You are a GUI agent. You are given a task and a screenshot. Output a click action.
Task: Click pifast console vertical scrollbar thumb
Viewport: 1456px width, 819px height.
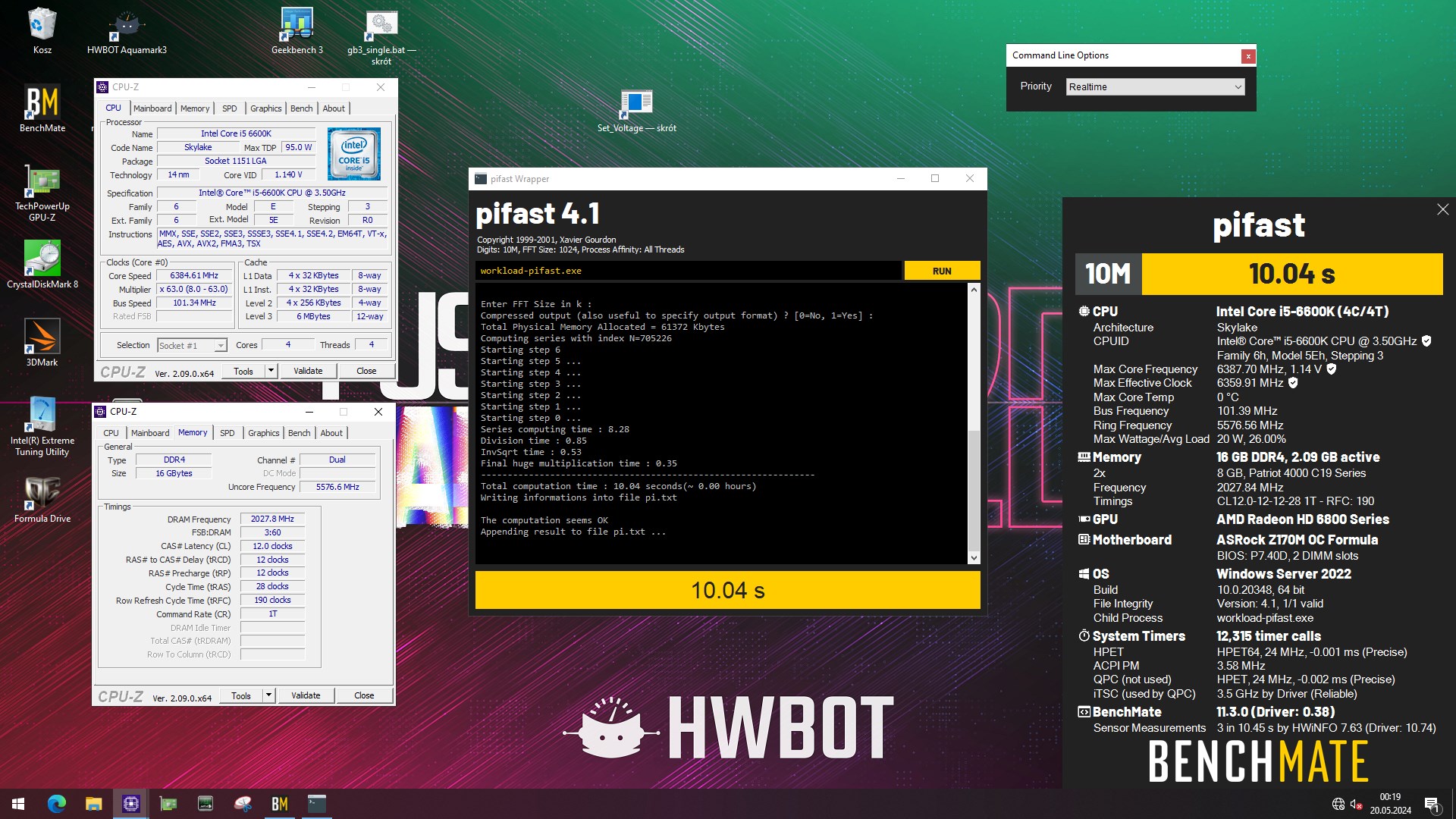click(x=974, y=490)
